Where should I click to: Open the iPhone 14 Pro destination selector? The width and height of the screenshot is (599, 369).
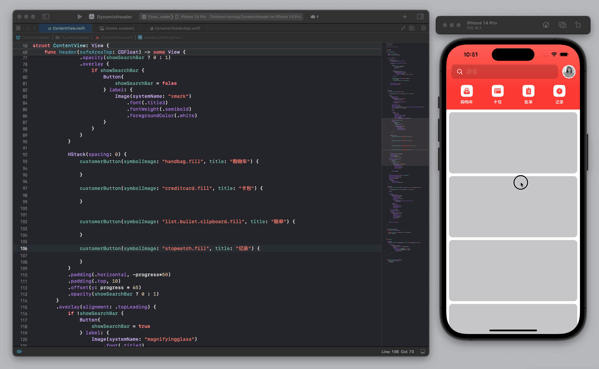[193, 17]
